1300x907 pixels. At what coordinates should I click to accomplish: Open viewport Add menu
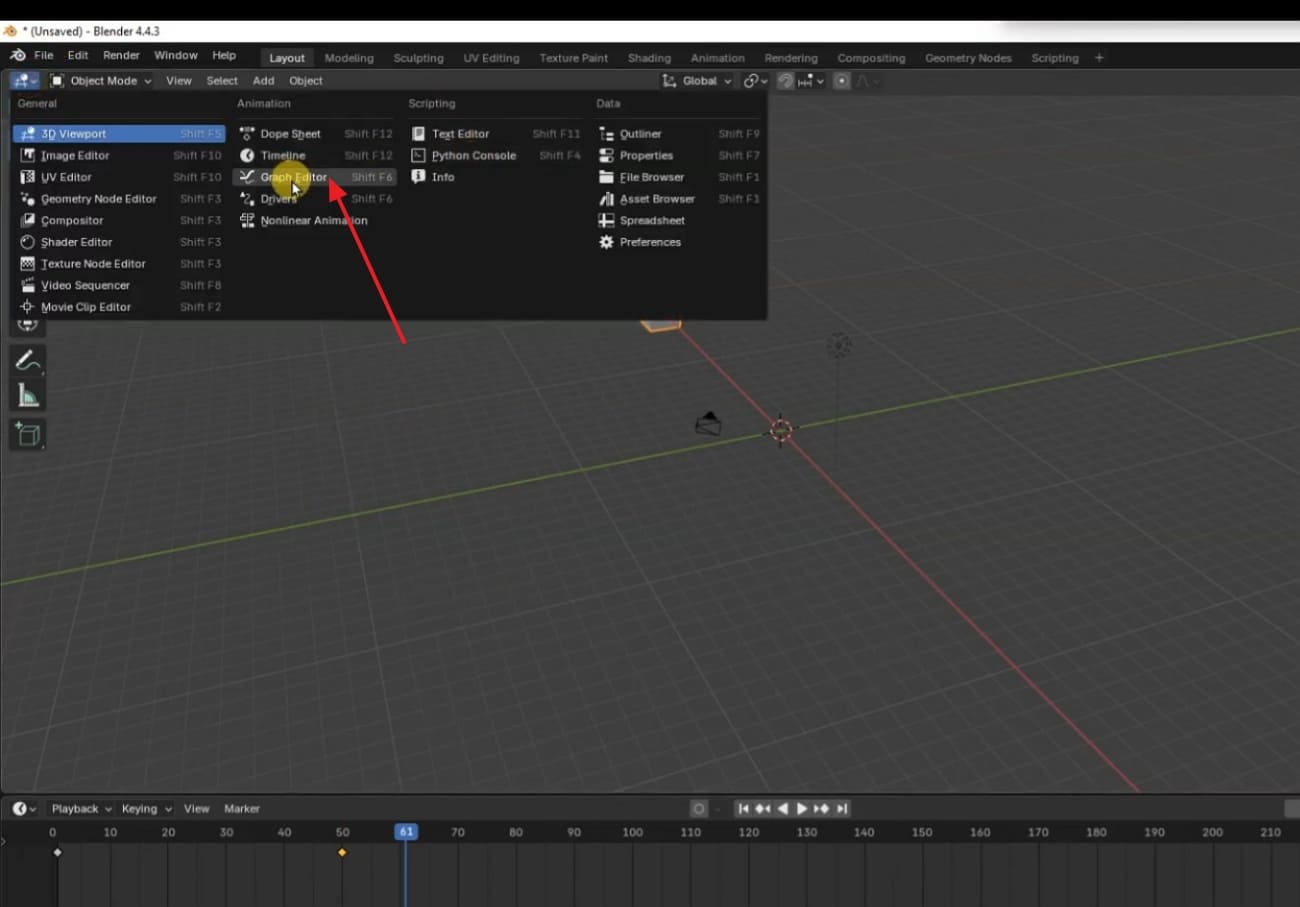click(x=263, y=81)
